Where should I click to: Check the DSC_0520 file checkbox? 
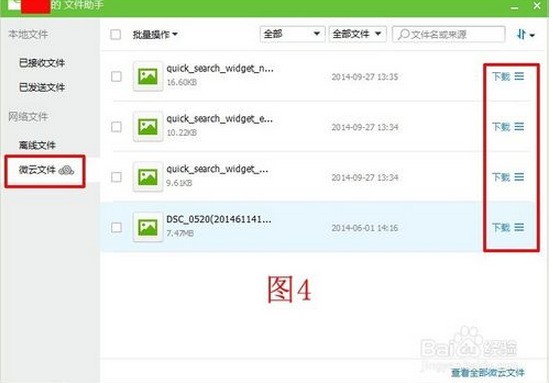(x=116, y=227)
